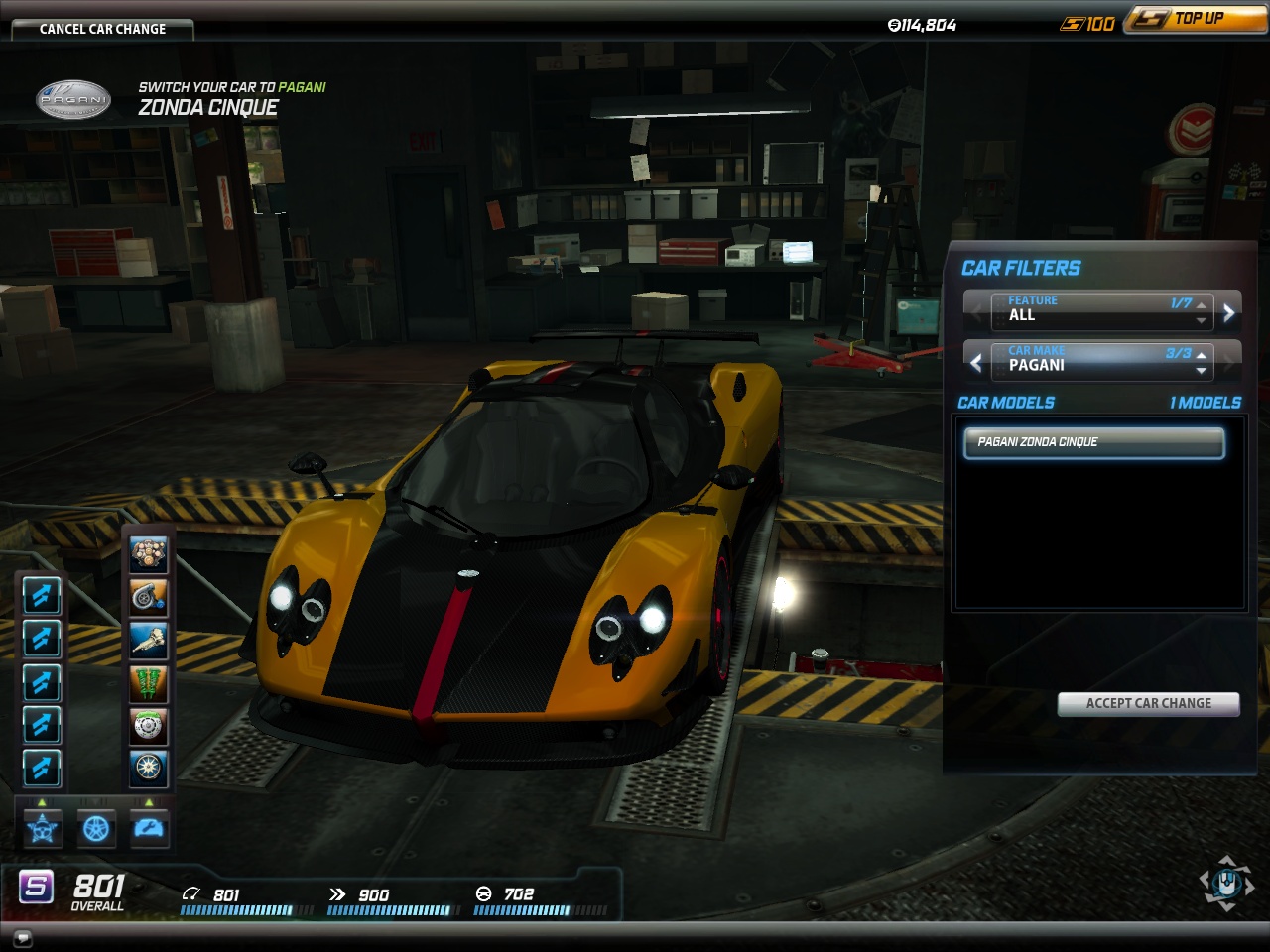Click the CAR MODELS heading
The image size is (1270, 952).
point(1006,403)
